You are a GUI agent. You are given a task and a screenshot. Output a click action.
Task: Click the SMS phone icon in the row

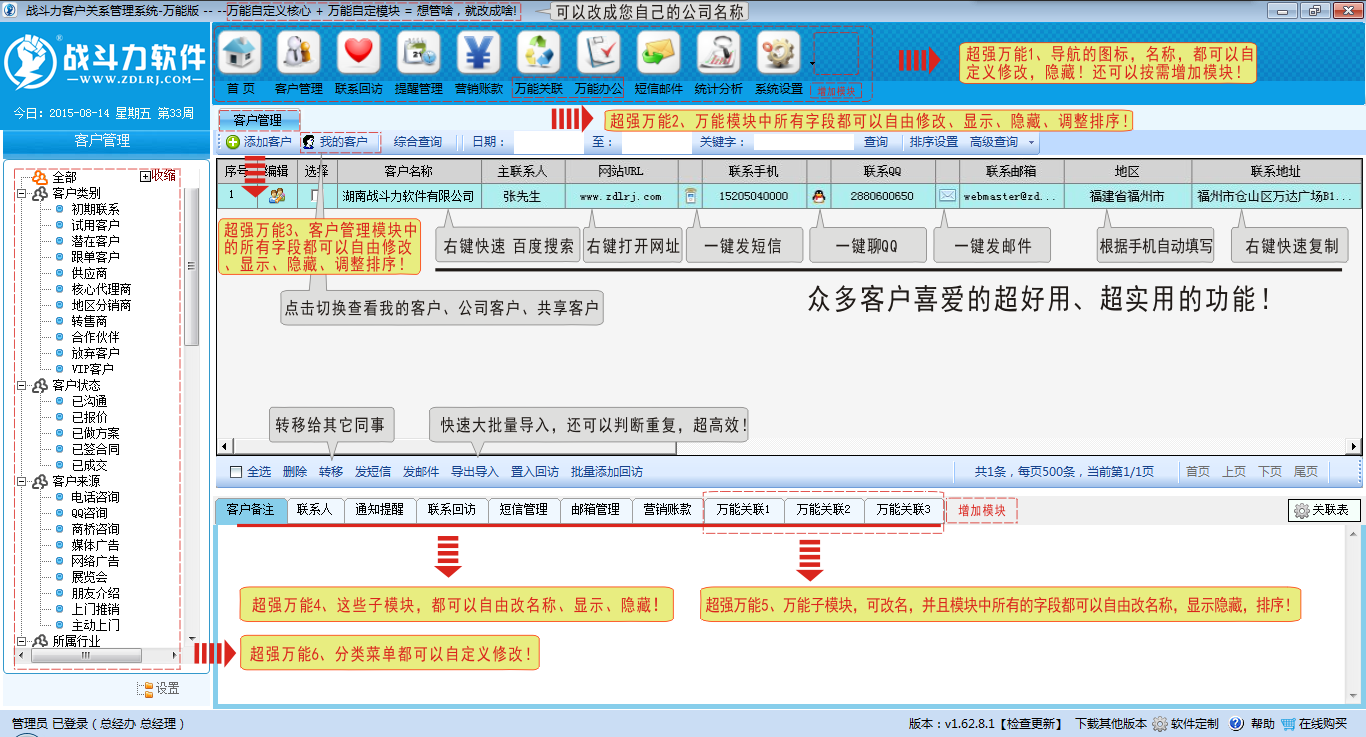point(690,196)
